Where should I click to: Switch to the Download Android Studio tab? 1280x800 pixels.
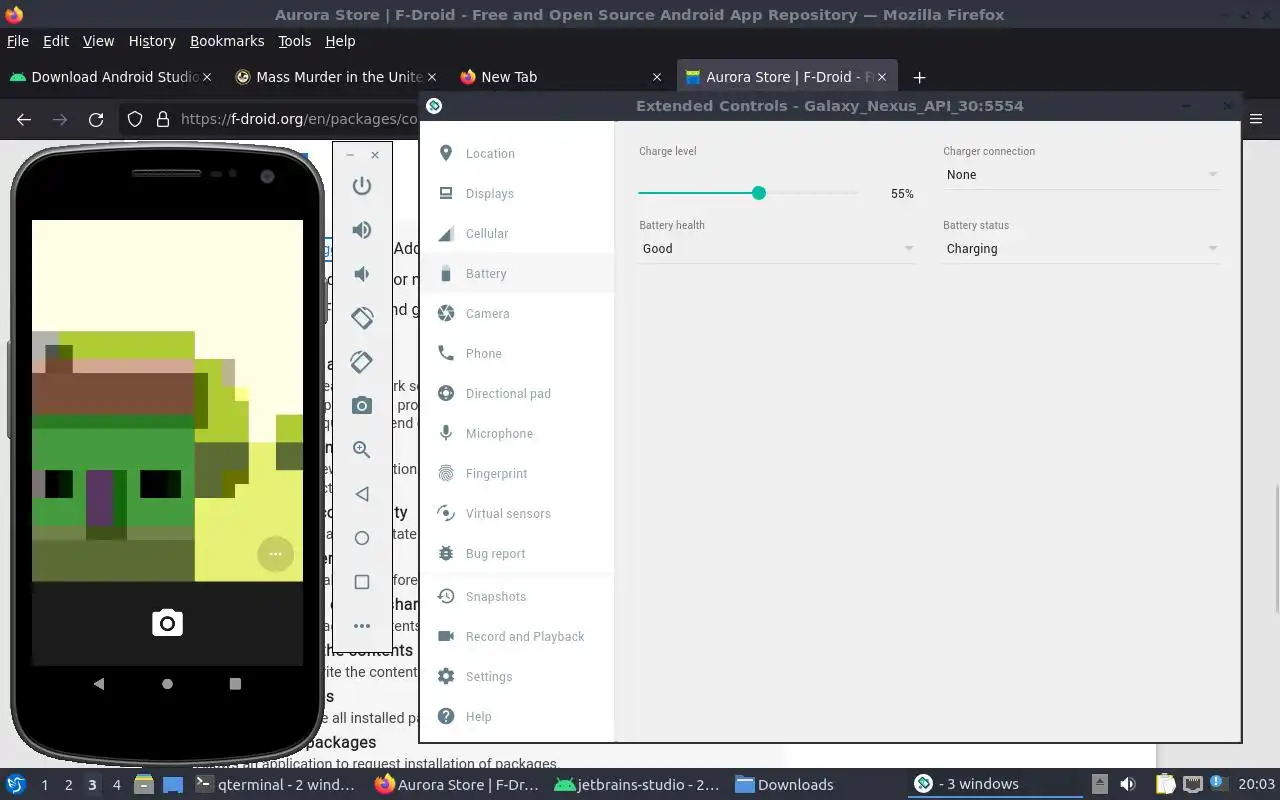110,77
